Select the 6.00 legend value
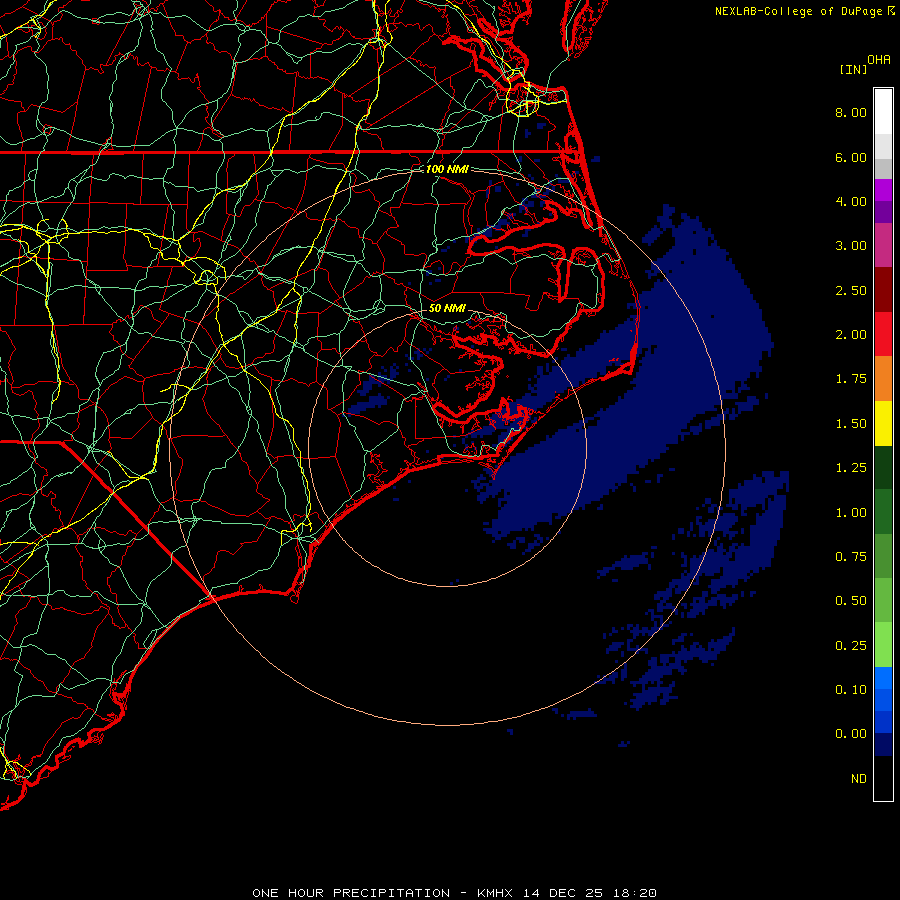The width and height of the screenshot is (900, 900). coord(851,157)
